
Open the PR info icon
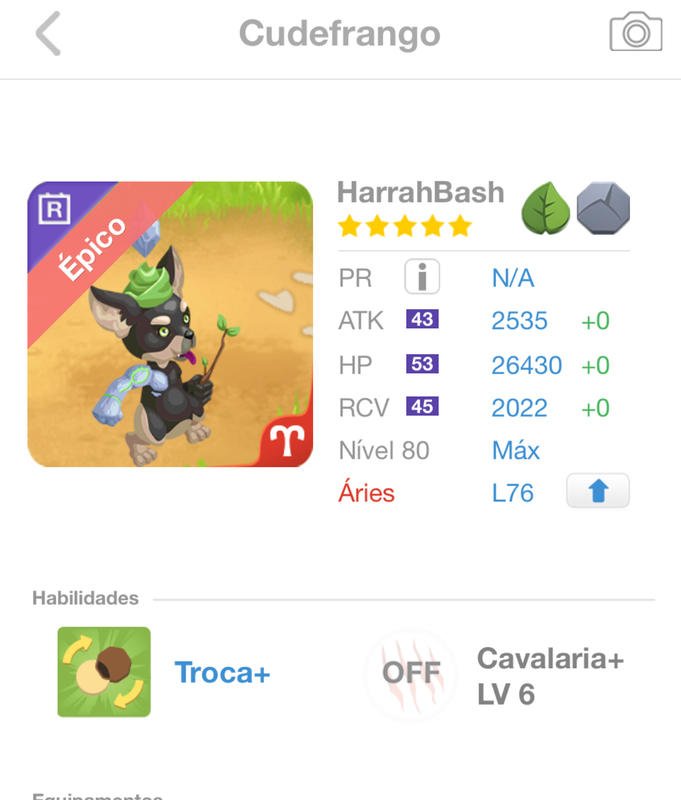(422, 277)
